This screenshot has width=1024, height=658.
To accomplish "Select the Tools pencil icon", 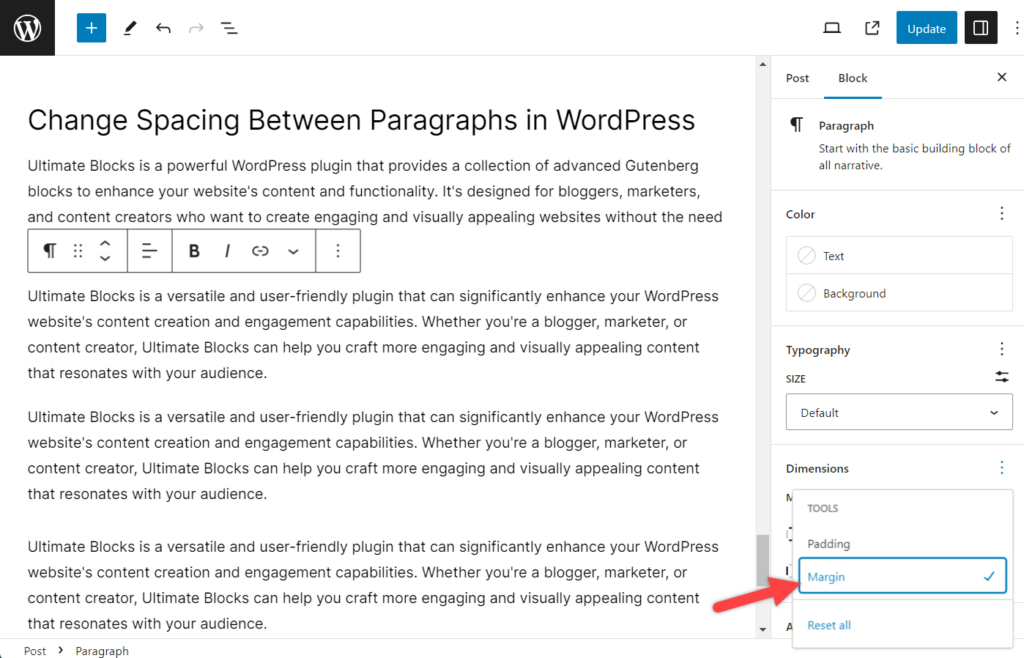I will [129, 27].
